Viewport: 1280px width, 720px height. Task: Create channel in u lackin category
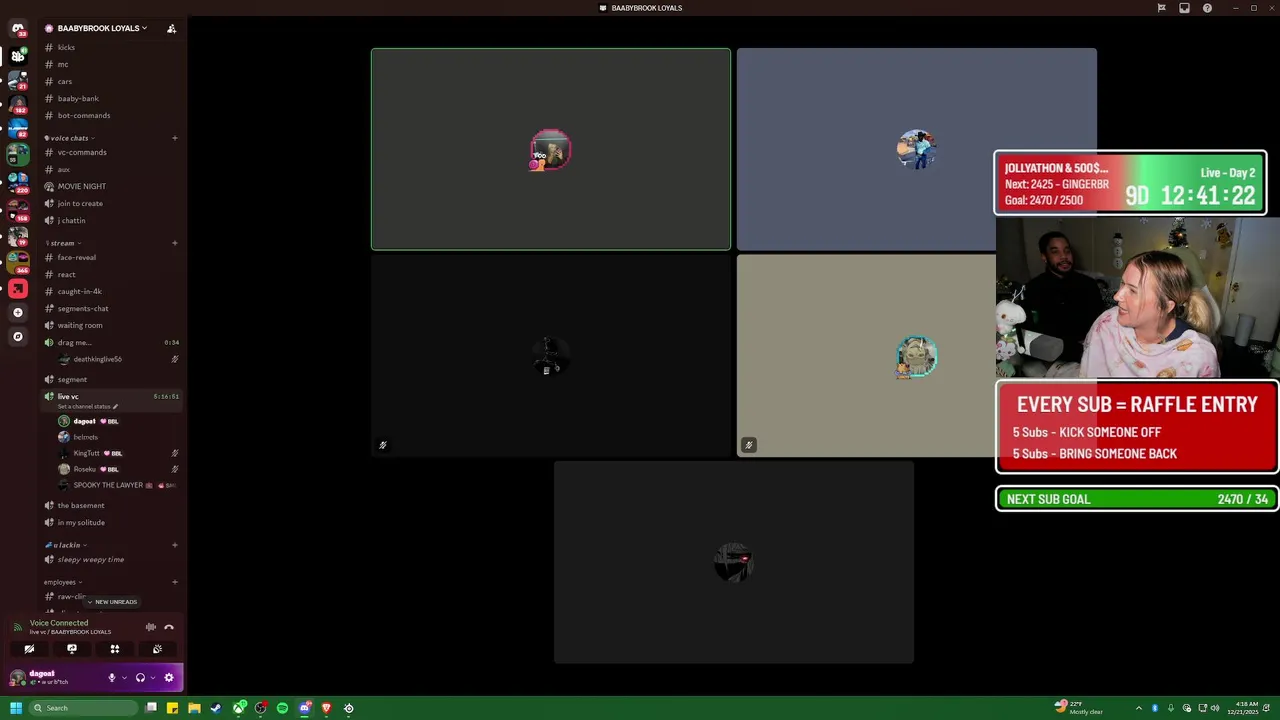[175, 545]
